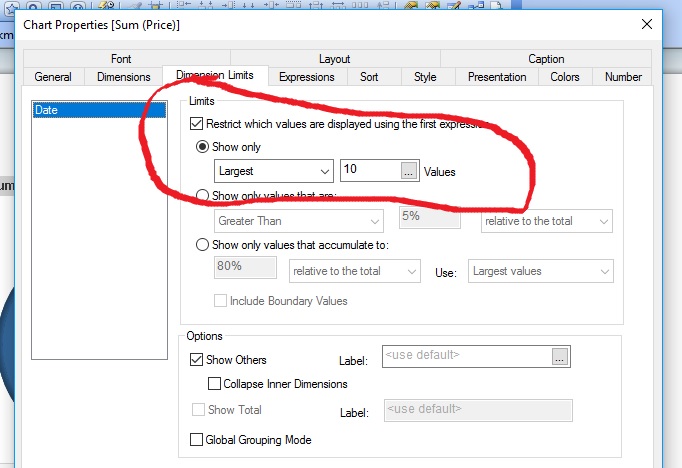Open the Style tab
This screenshot has height=468, width=682.
coord(425,77)
